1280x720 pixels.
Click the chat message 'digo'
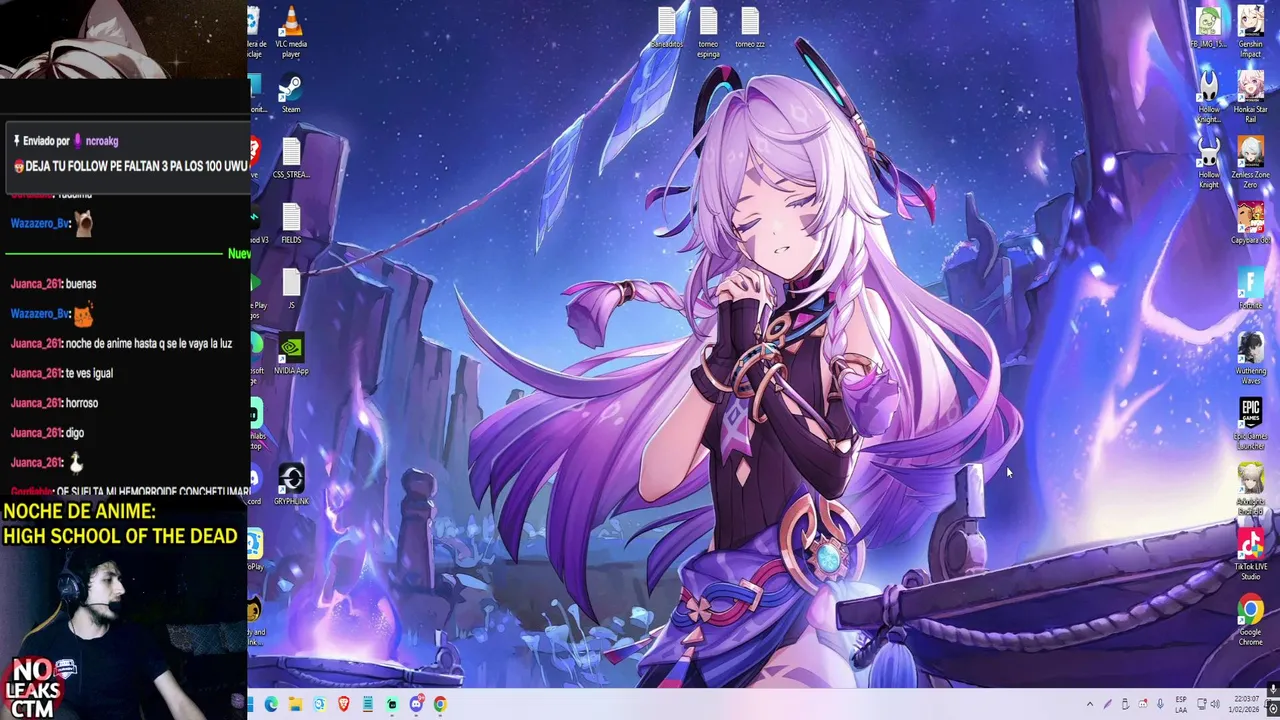click(75, 433)
